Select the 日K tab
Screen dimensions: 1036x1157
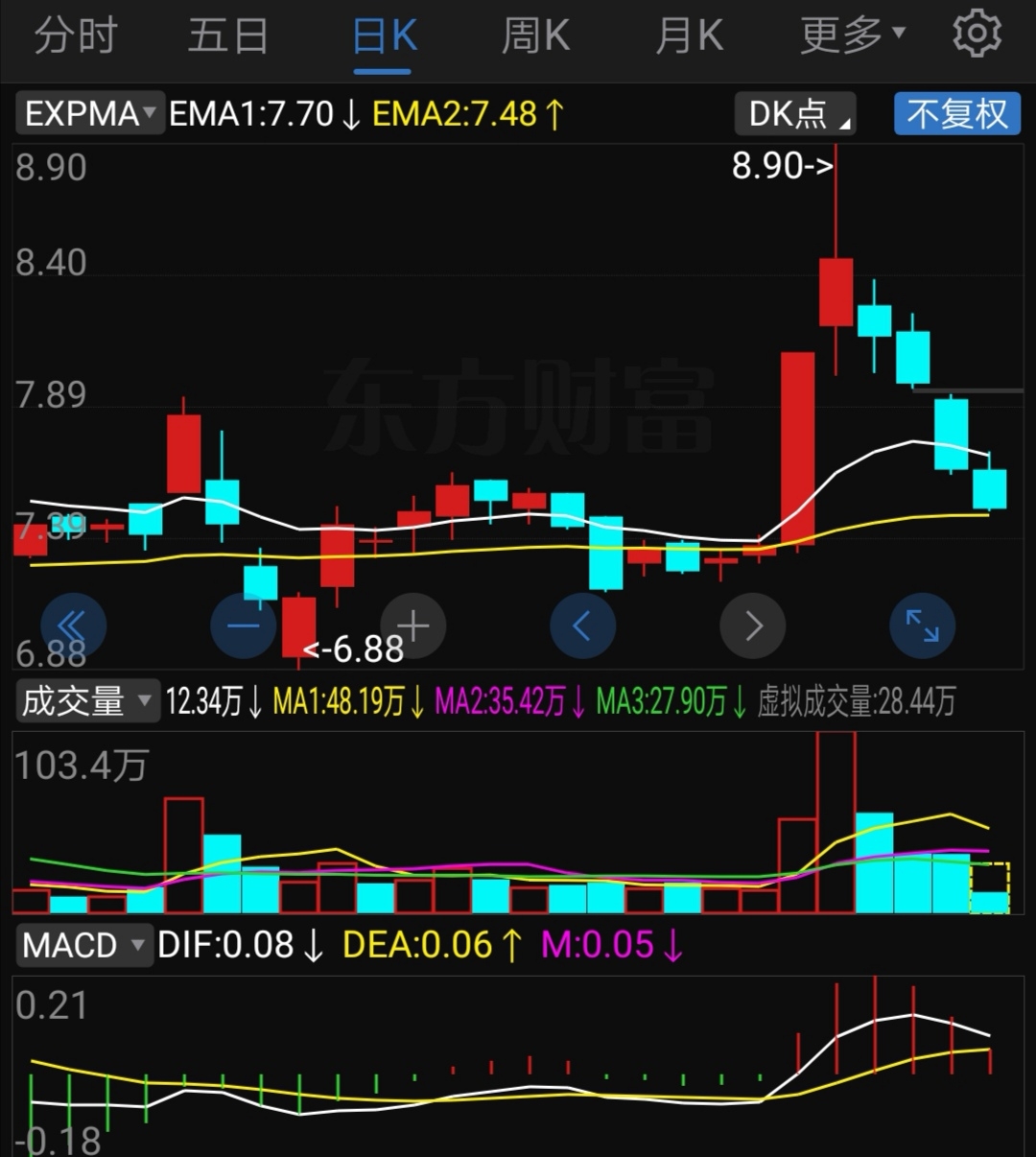(384, 36)
